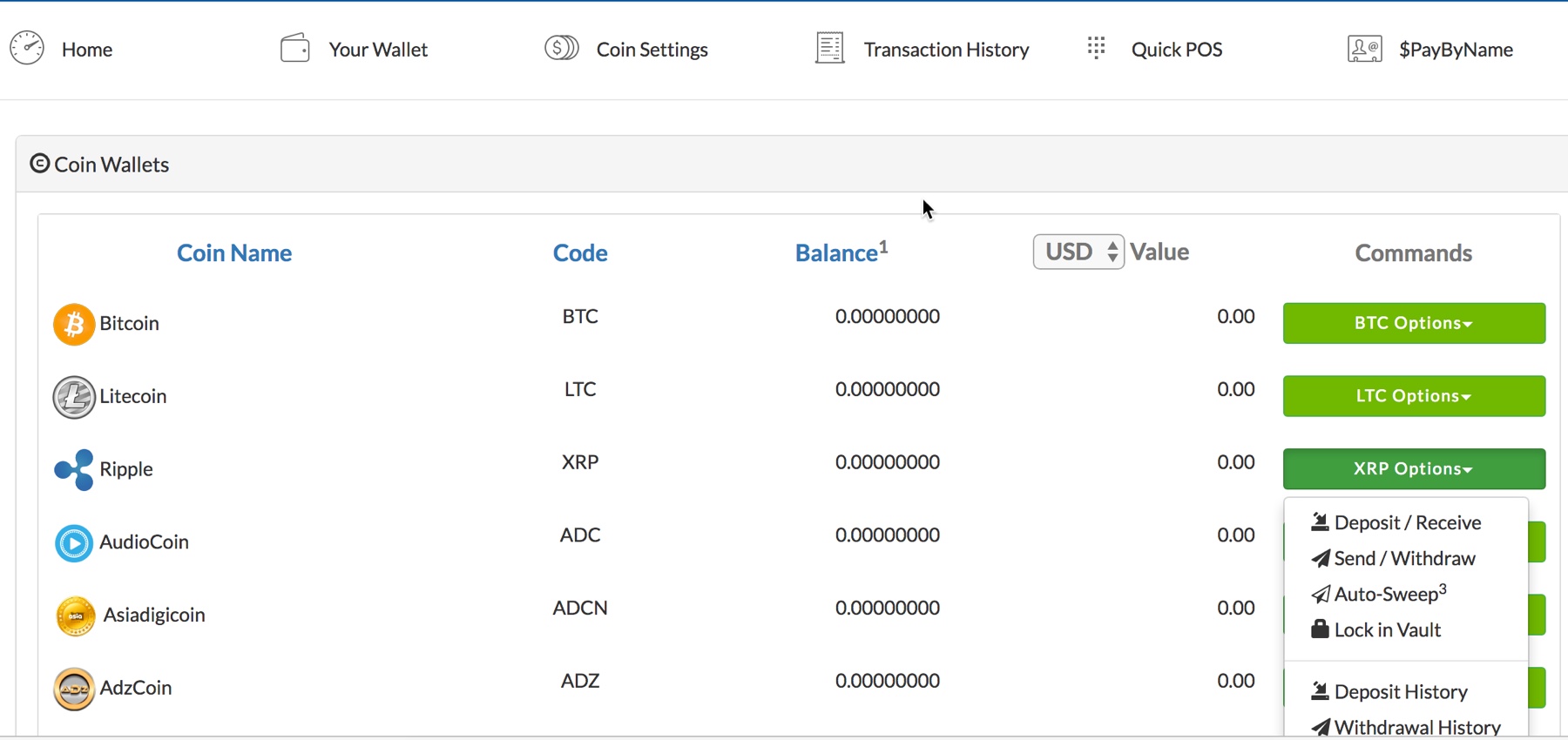Click the Bitcoin coin logo
1568x740 pixels.
click(x=74, y=325)
